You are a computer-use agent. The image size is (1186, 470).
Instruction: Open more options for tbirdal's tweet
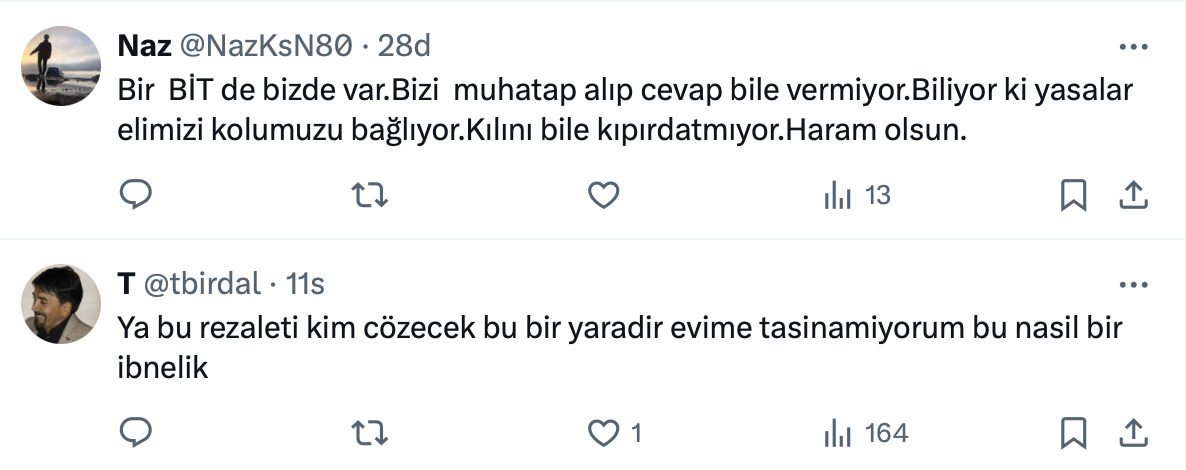point(1132,285)
